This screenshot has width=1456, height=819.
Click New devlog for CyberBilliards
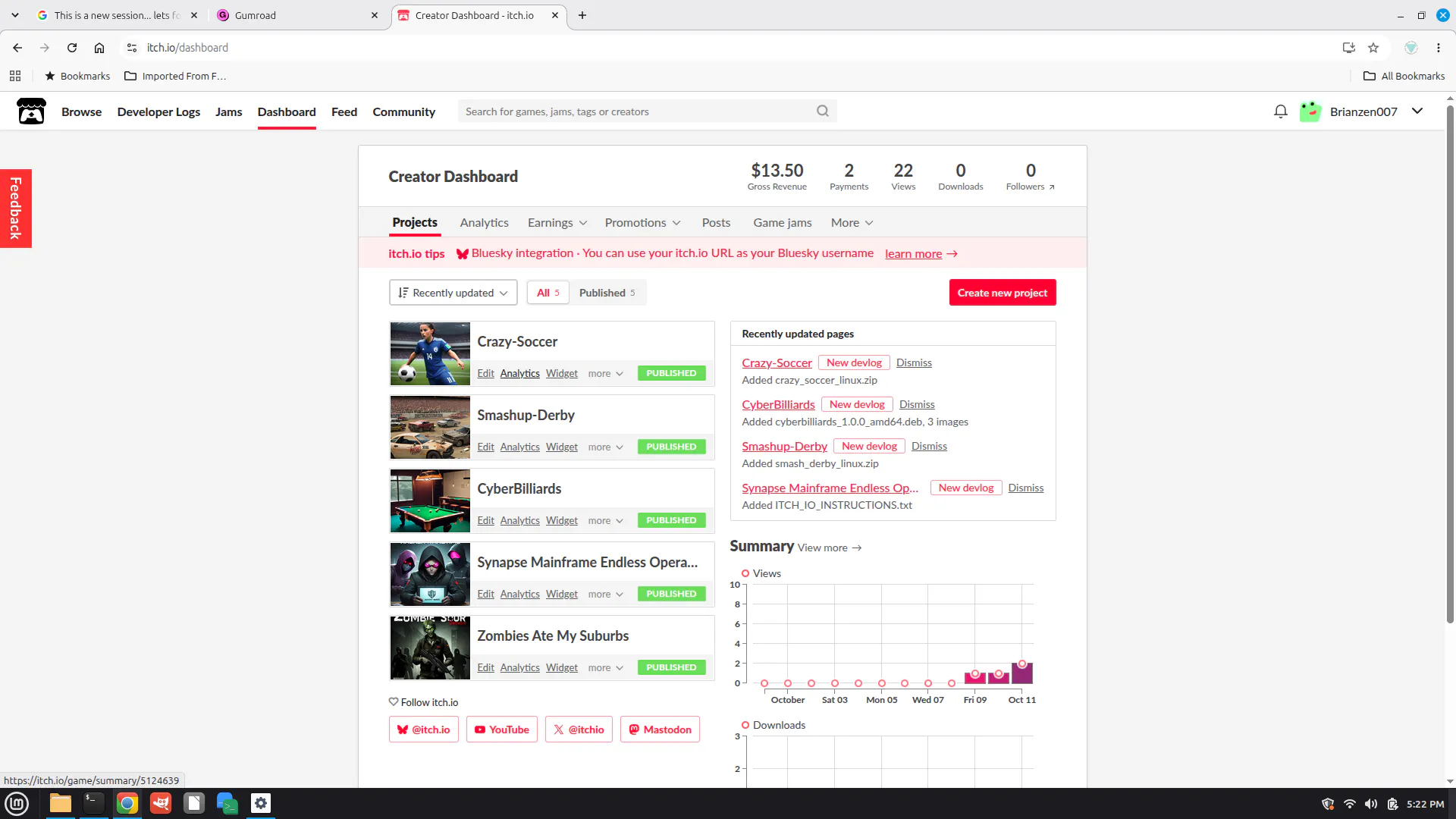[x=857, y=405]
